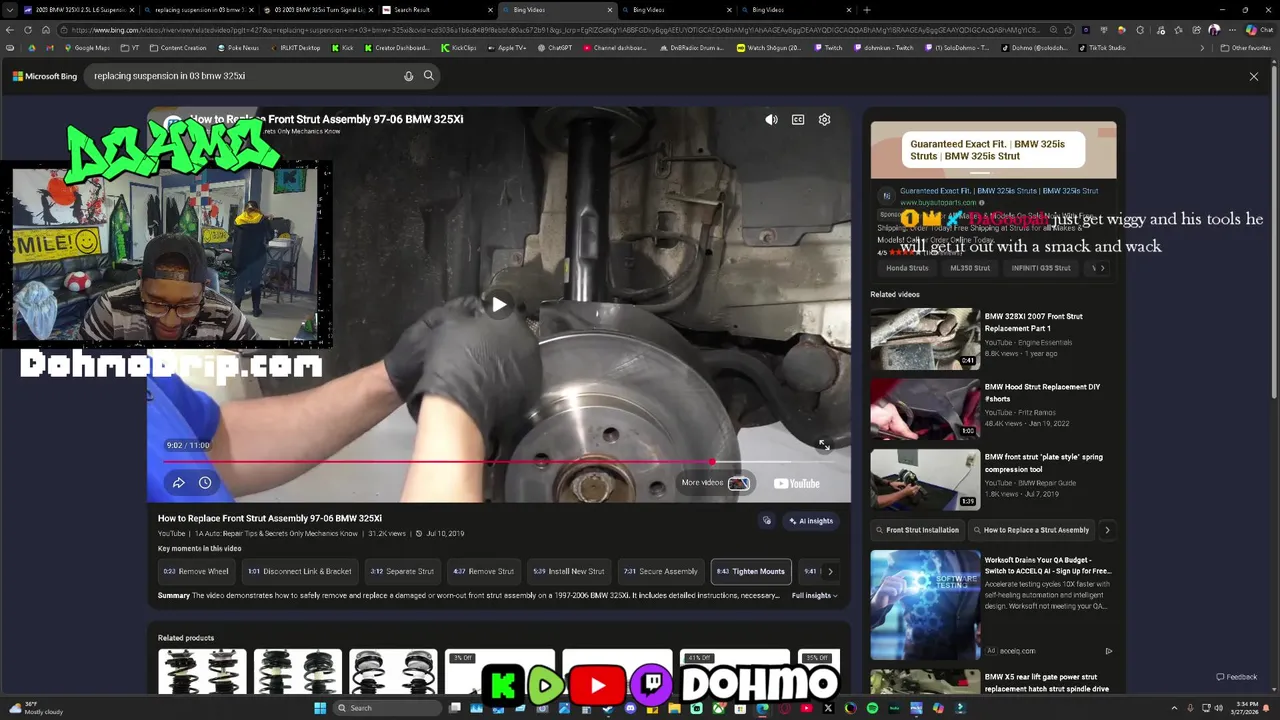Open the weather widget in the taskbar
1280x720 pixels.
click(x=36, y=708)
